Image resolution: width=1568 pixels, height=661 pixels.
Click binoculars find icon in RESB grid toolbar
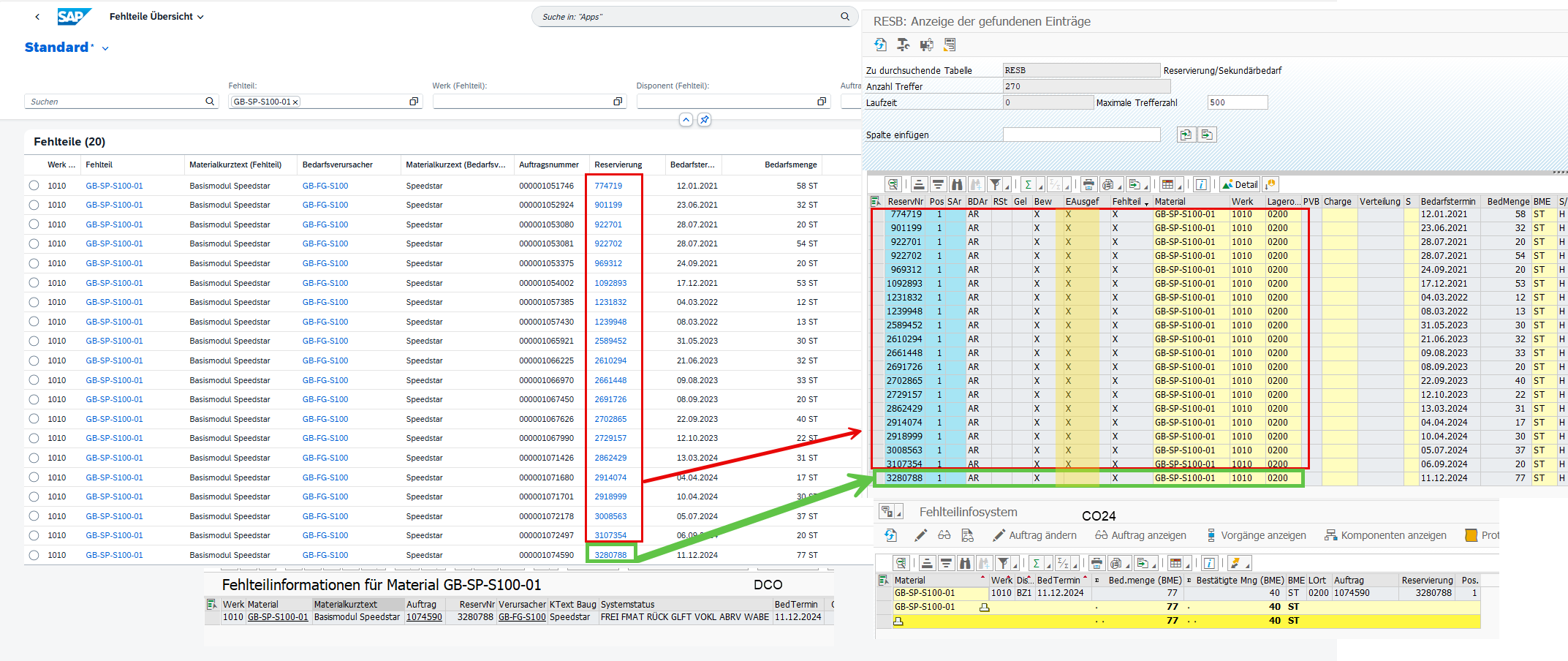[x=957, y=184]
